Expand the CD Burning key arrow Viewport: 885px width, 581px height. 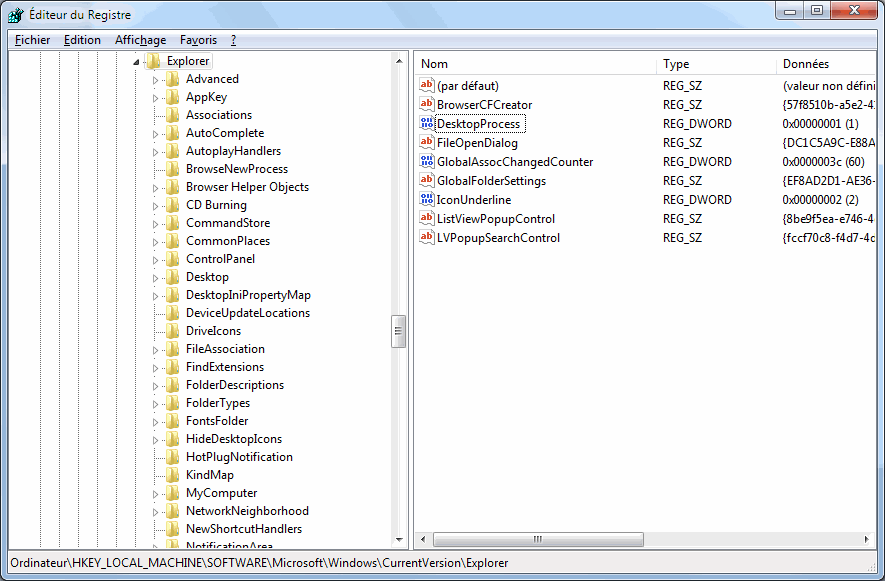click(155, 206)
